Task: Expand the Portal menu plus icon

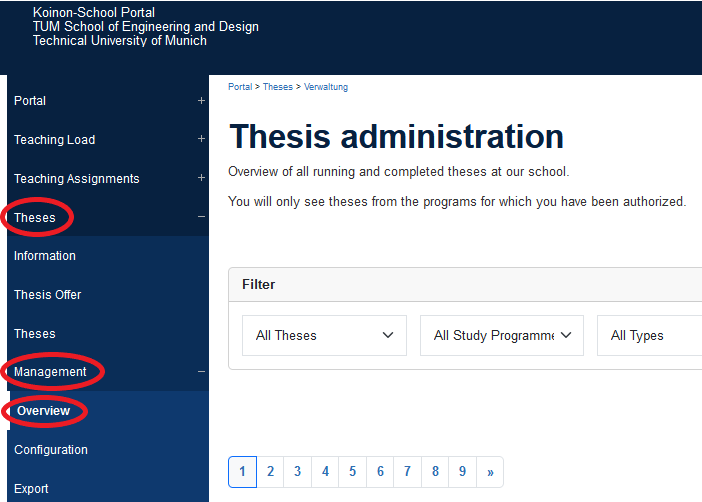Action: click(x=201, y=101)
